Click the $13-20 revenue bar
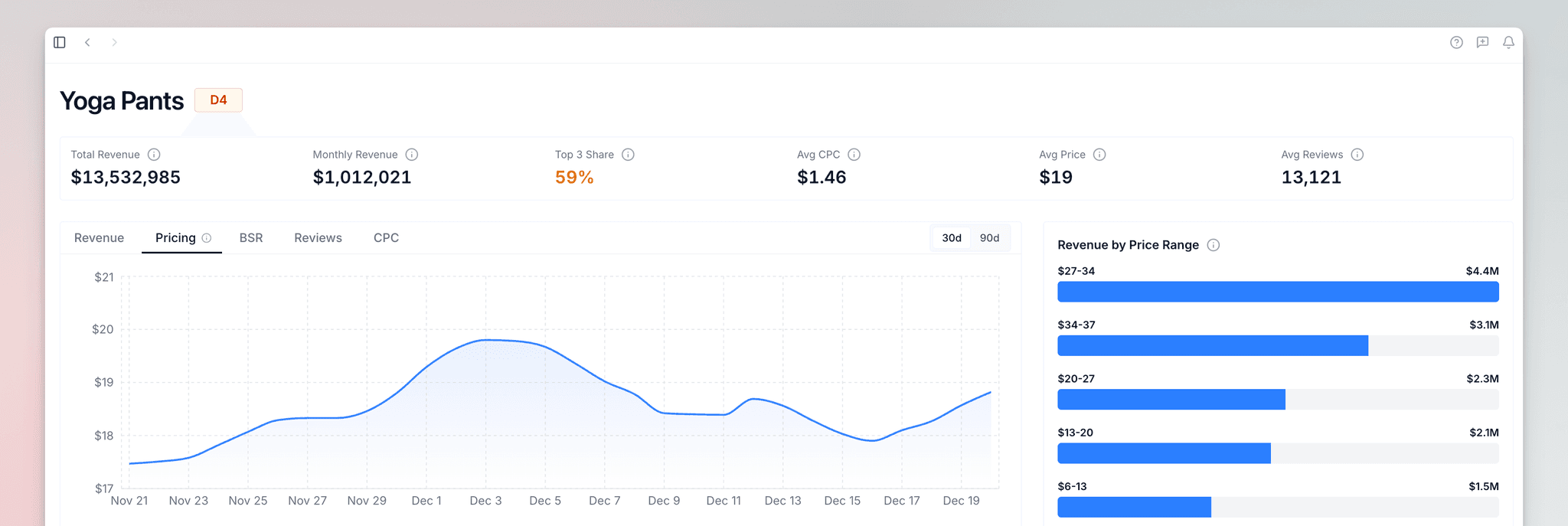 coord(1164,453)
